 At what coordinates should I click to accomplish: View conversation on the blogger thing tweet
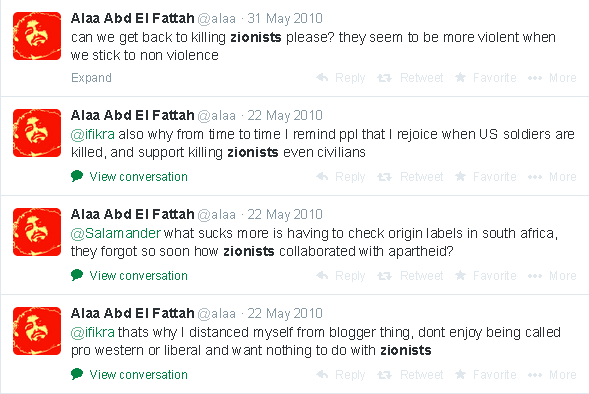click(x=129, y=374)
